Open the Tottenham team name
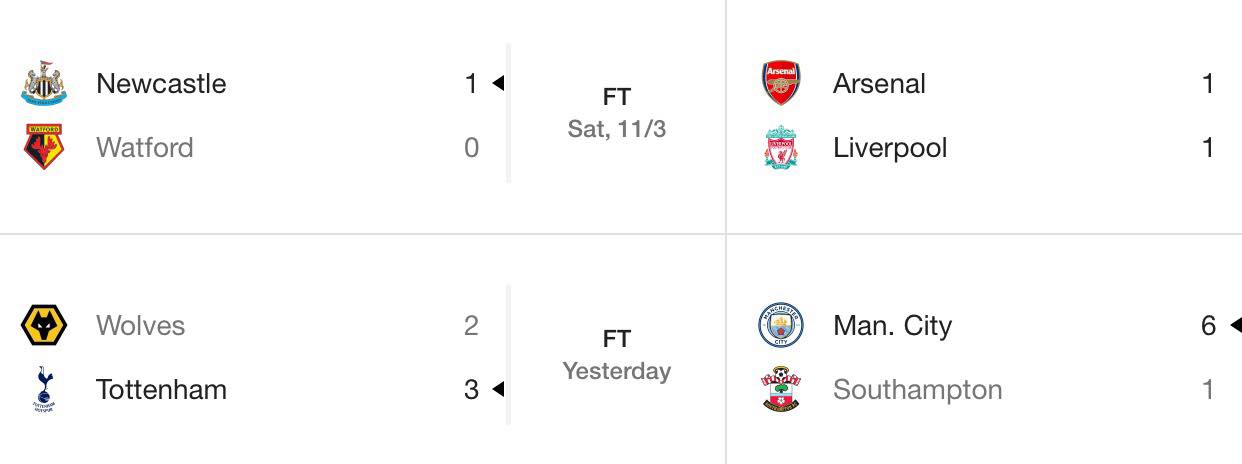 click(x=161, y=389)
